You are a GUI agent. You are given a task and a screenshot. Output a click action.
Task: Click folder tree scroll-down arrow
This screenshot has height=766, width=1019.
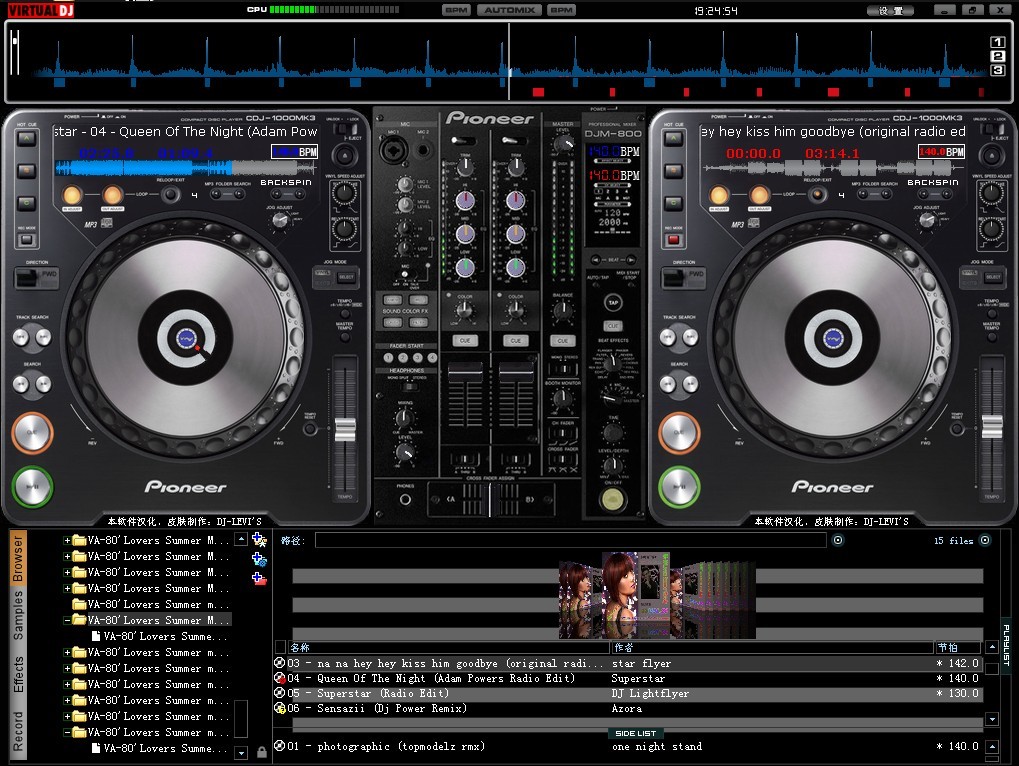[241, 752]
